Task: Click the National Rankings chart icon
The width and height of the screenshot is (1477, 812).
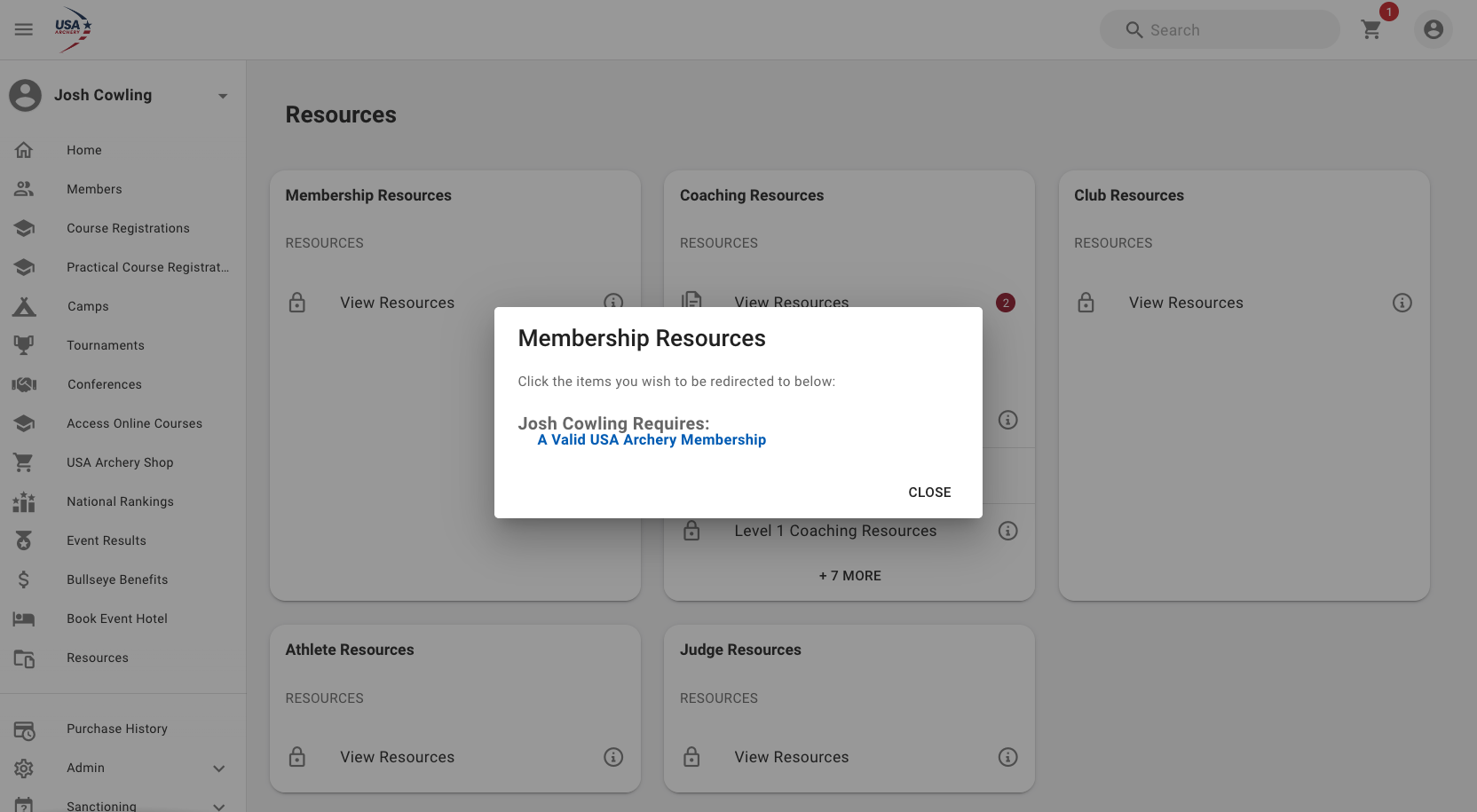Action: [x=24, y=501]
